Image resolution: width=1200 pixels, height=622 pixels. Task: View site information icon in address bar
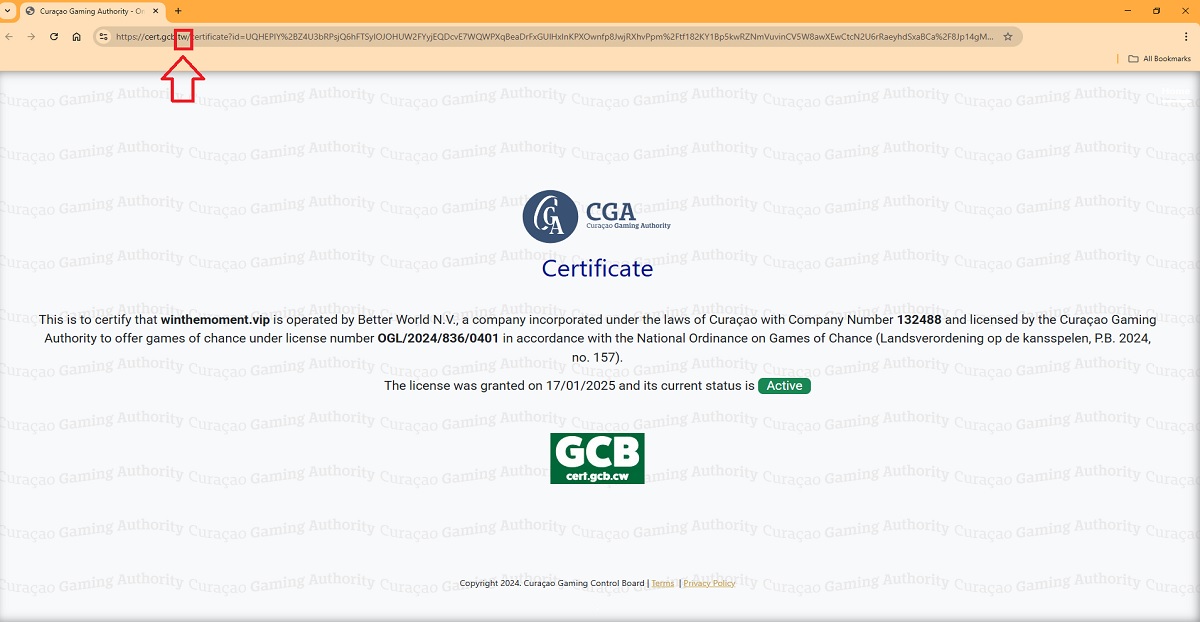point(103,37)
